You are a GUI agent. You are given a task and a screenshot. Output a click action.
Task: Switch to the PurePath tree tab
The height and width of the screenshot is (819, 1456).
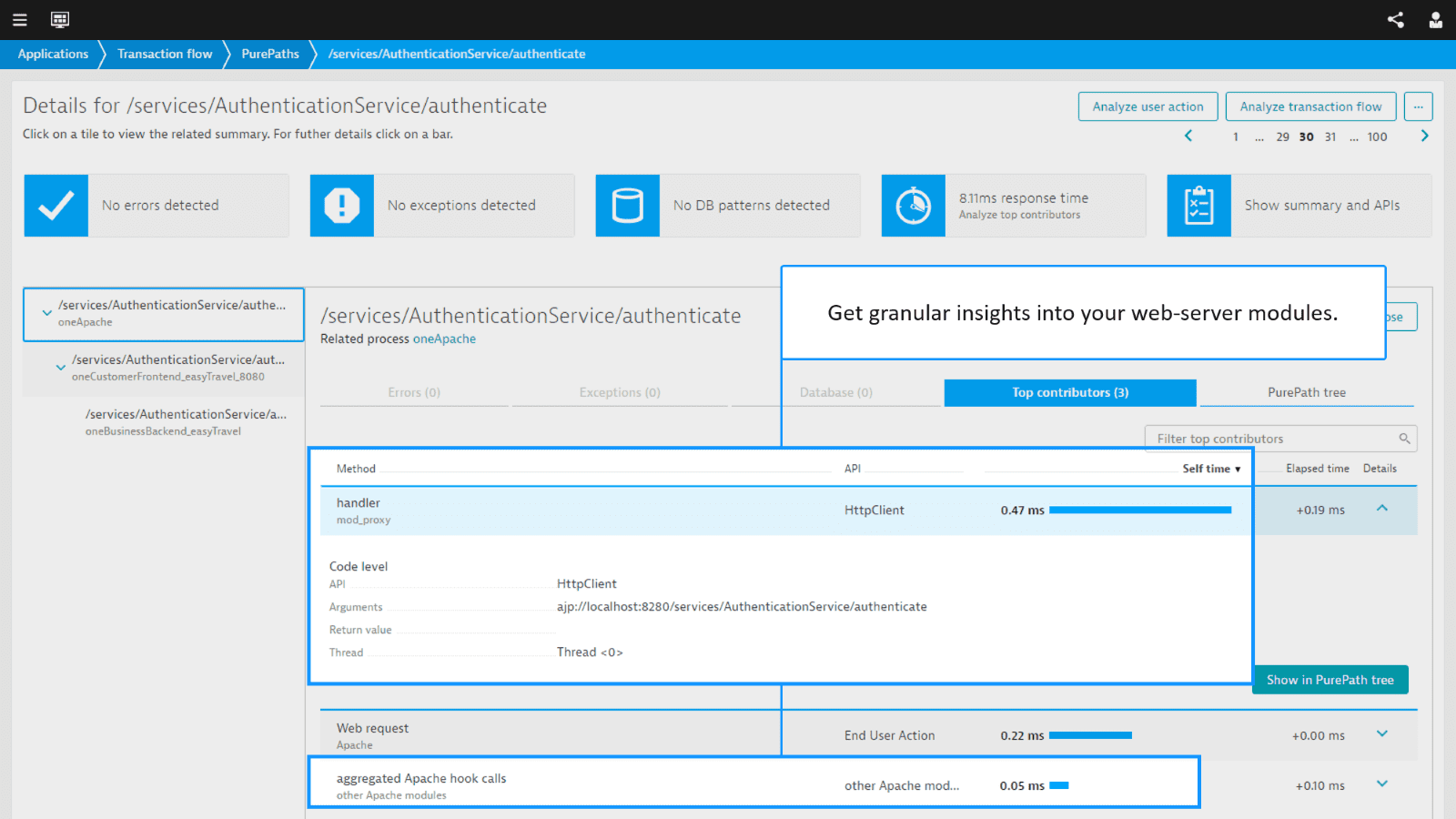pyautogui.click(x=1307, y=392)
